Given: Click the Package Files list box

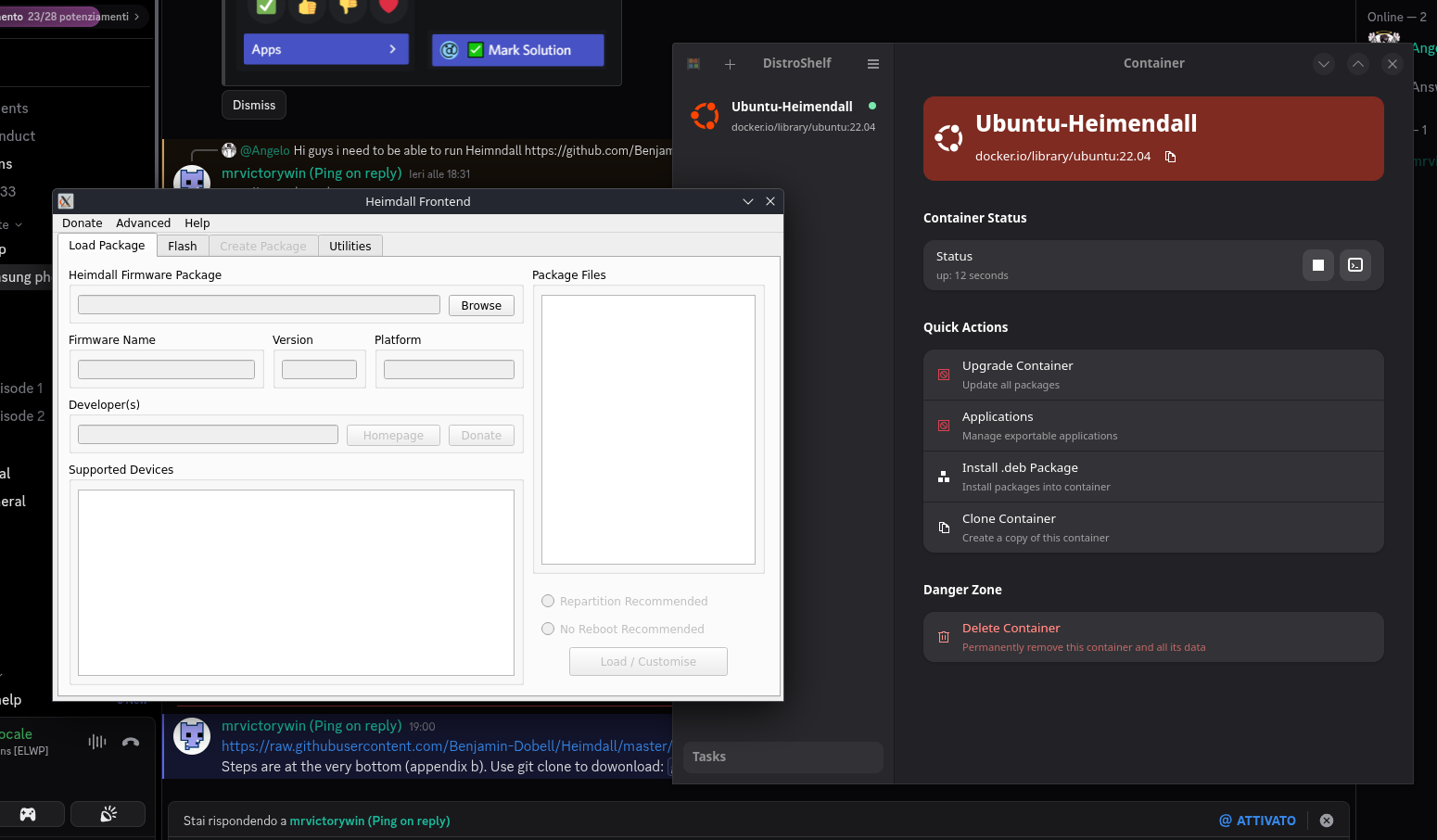Looking at the screenshot, I should (x=648, y=429).
